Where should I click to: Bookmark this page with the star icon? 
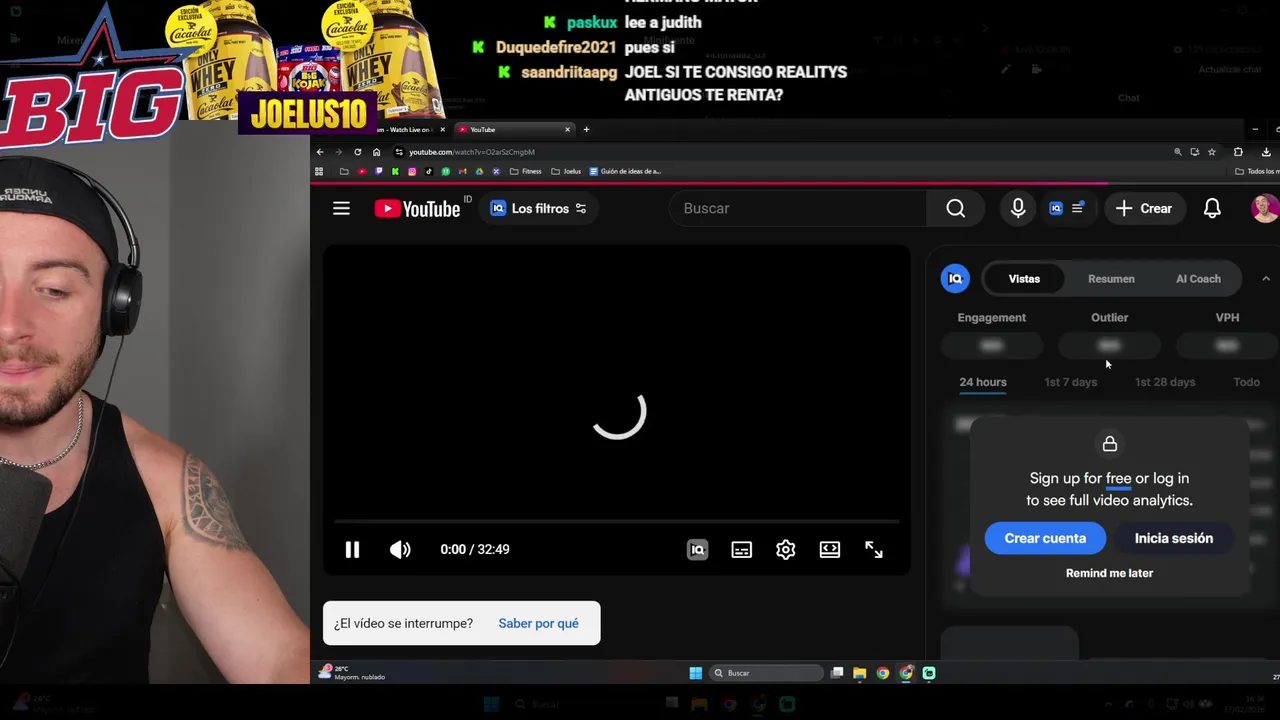click(x=1212, y=152)
